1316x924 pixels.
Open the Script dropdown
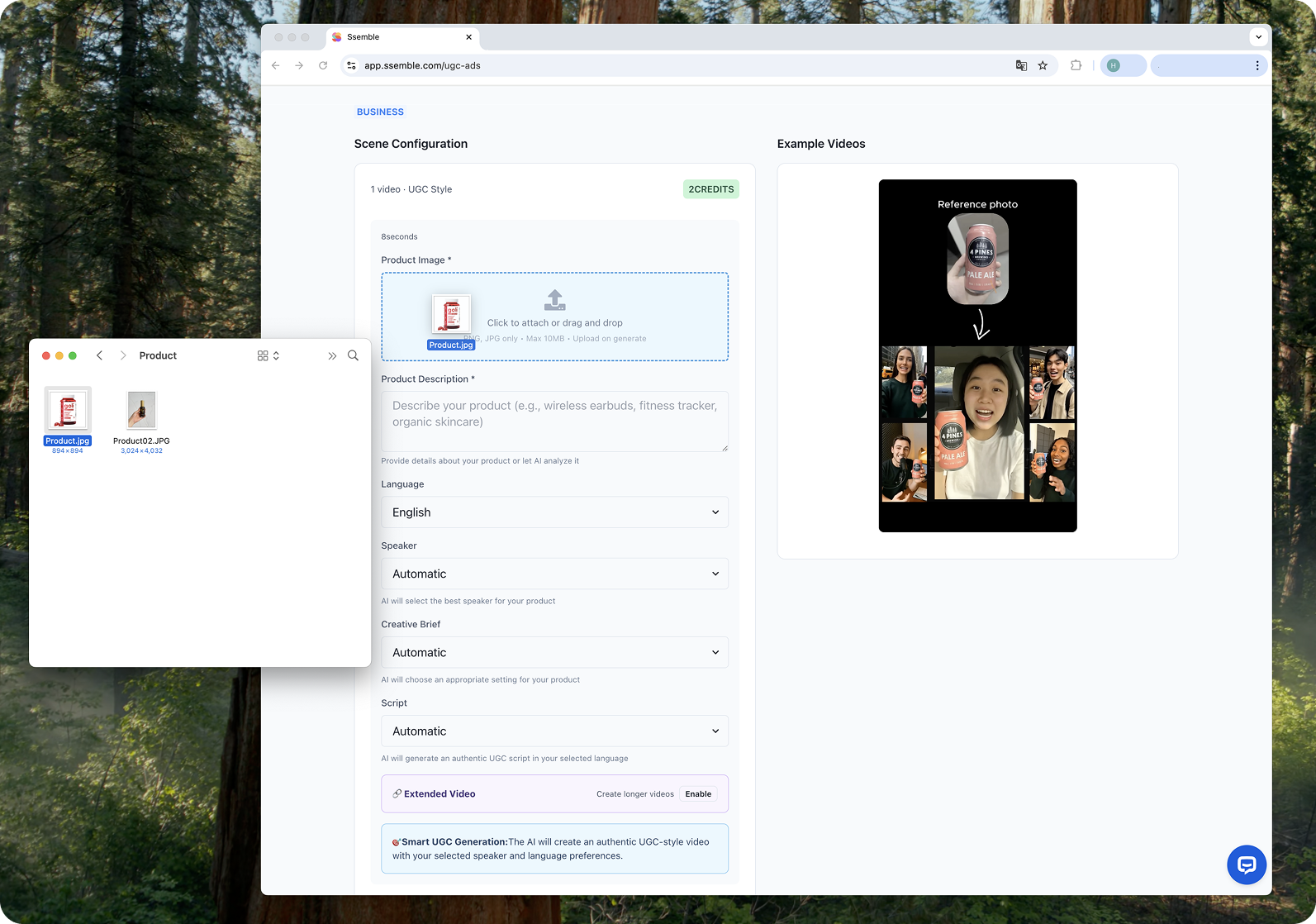[554, 731]
